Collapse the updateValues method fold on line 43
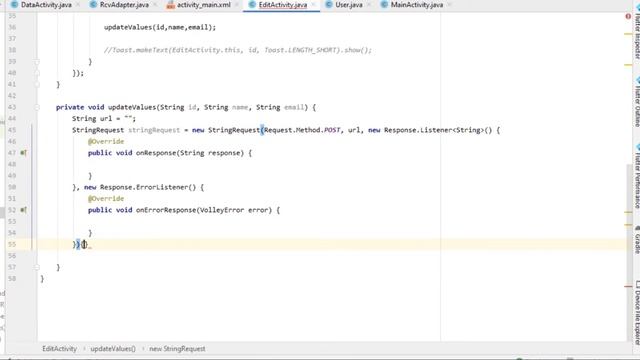Image resolution: width=640 pixels, height=360 pixels. pos(37,107)
